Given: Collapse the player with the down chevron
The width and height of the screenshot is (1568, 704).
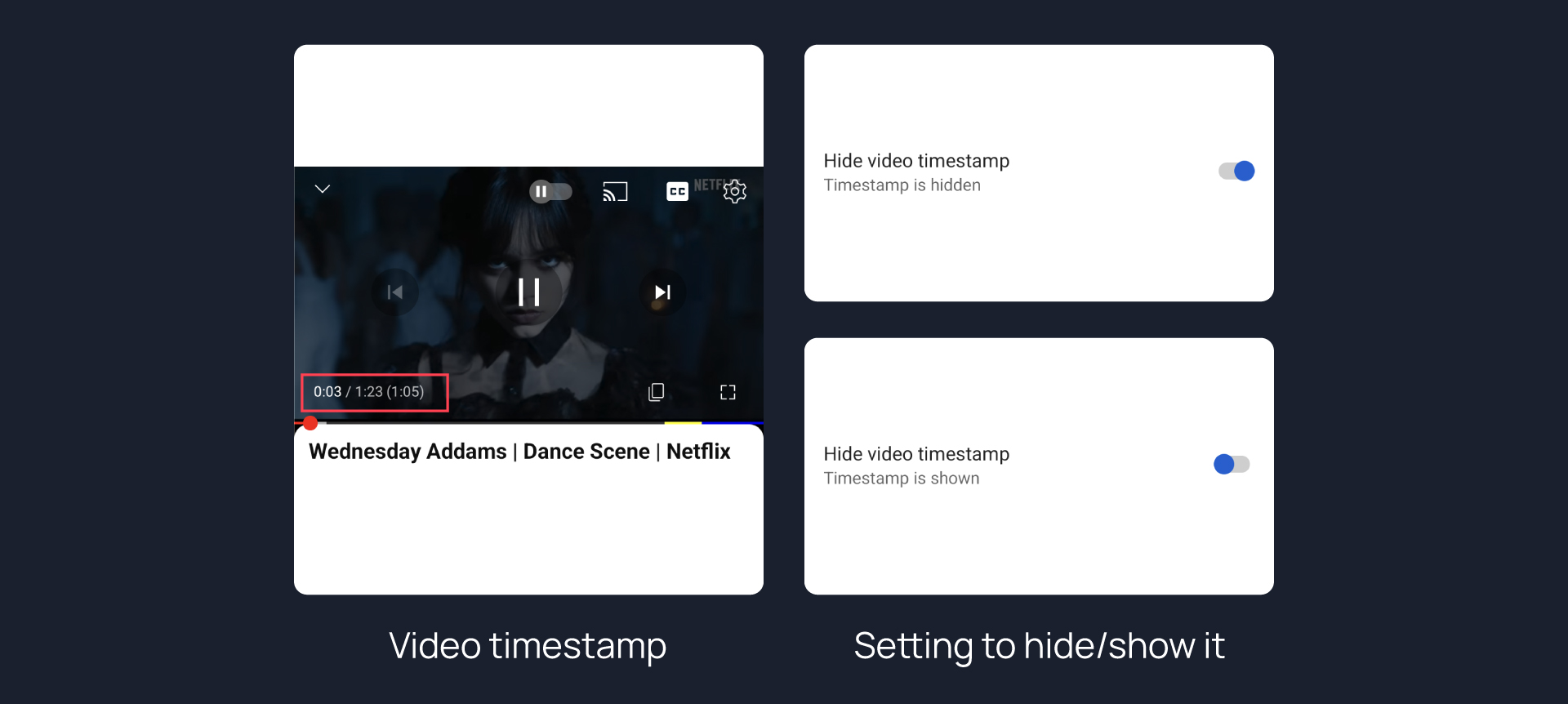Looking at the screenshot, I should tap(323, 189).
